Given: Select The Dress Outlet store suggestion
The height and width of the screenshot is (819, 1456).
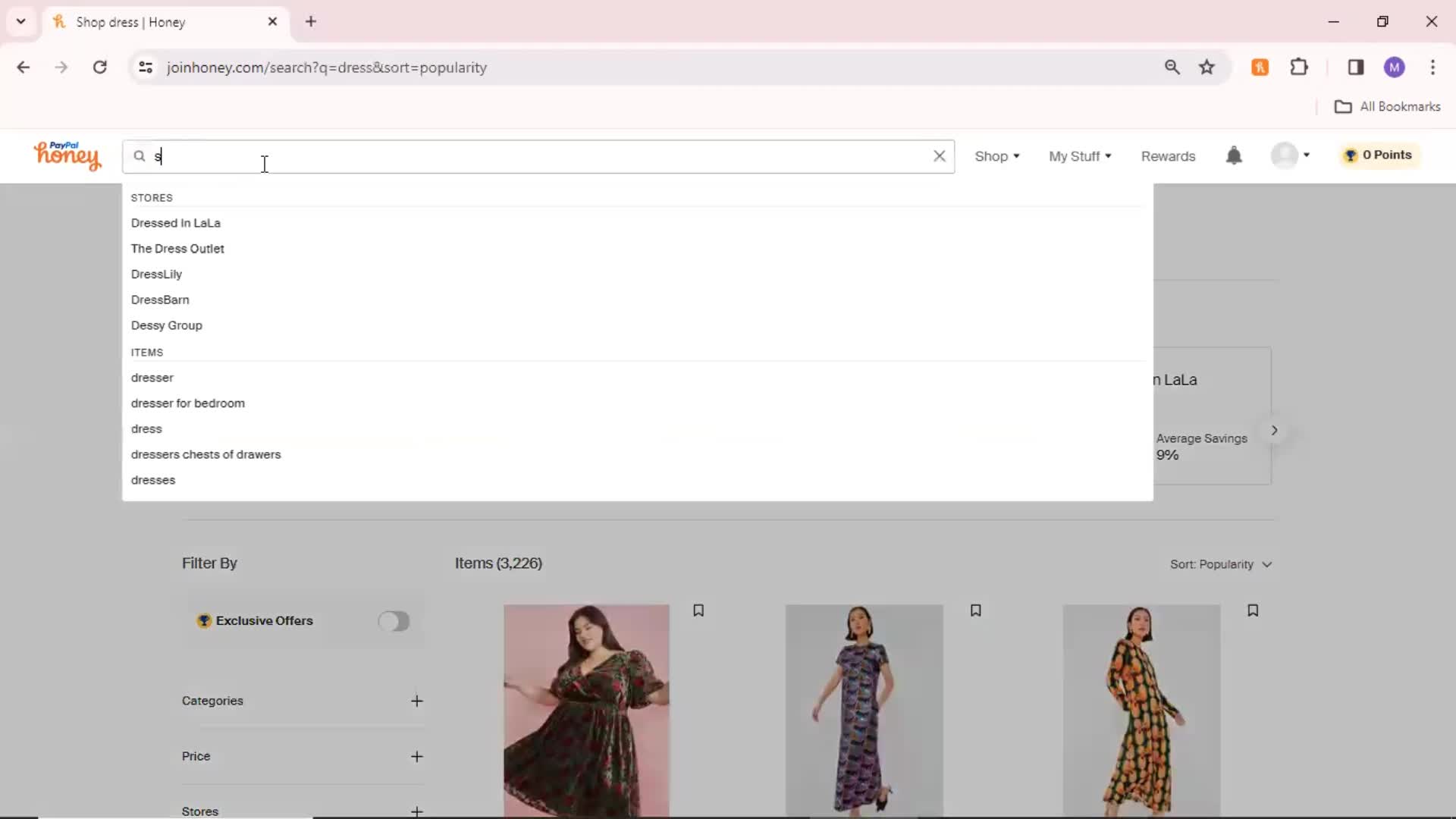Looking at the screenshot, I should point(177,249).
